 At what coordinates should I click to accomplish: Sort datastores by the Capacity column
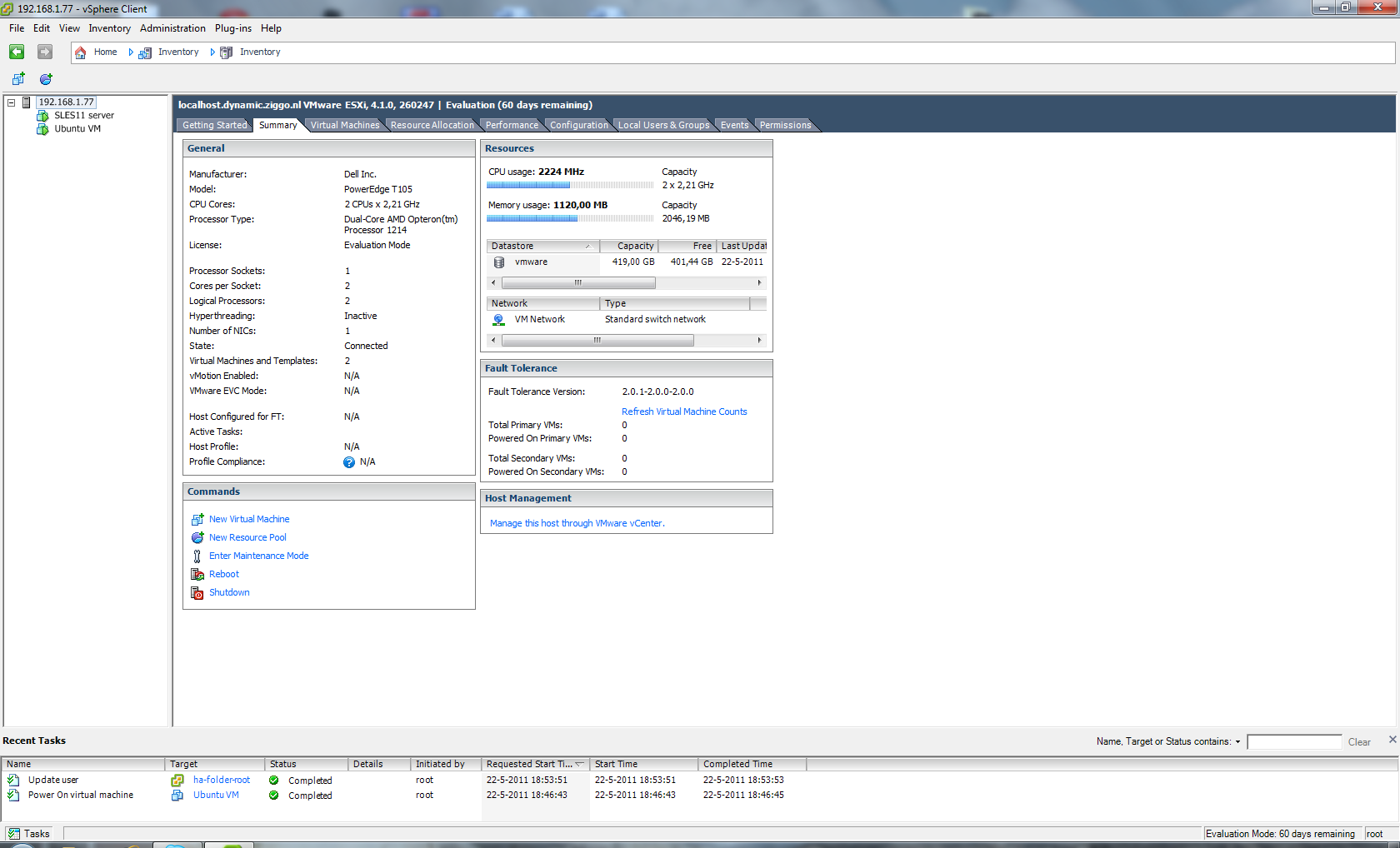point(629,247)
